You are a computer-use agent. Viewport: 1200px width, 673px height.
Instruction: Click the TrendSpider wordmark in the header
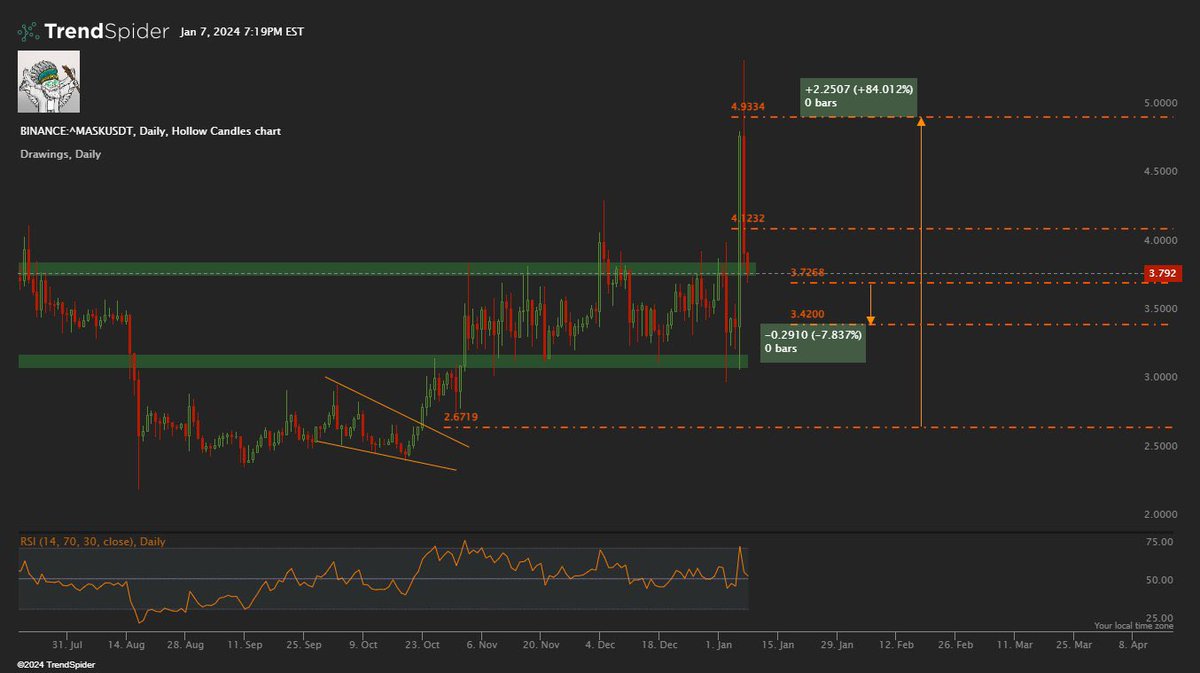click(107, 31)
